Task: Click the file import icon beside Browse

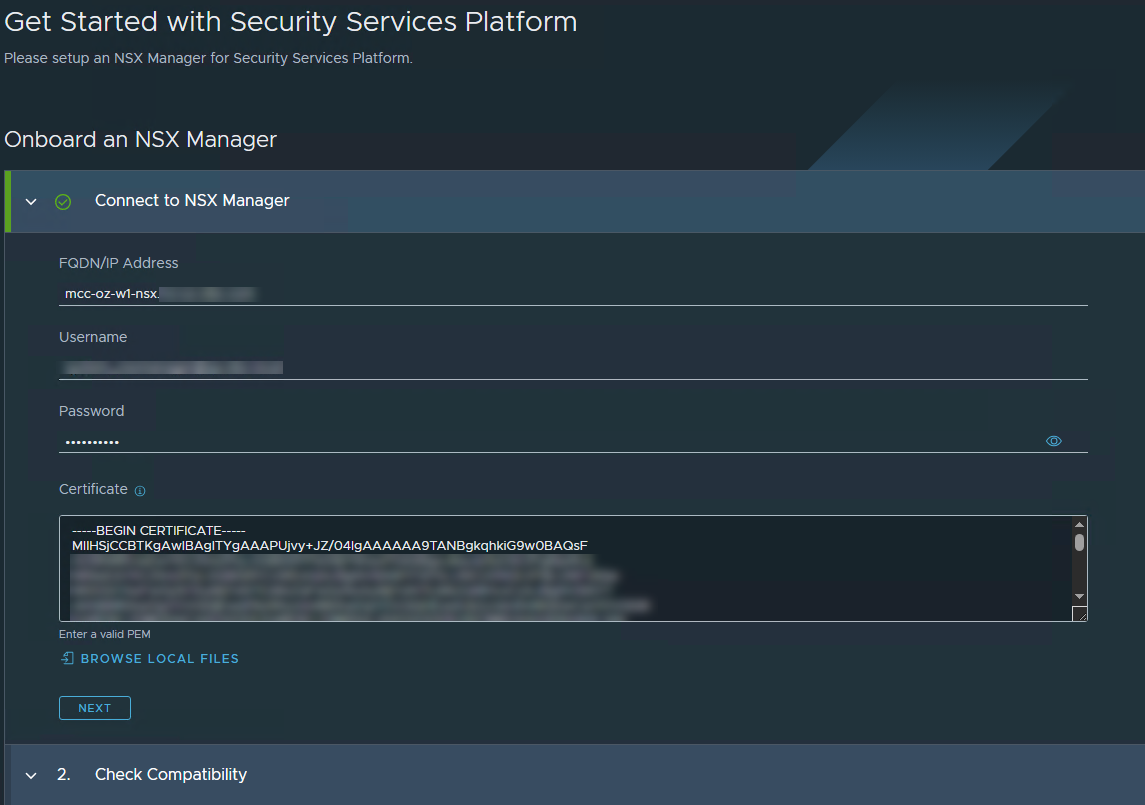Action: [67, 658]
